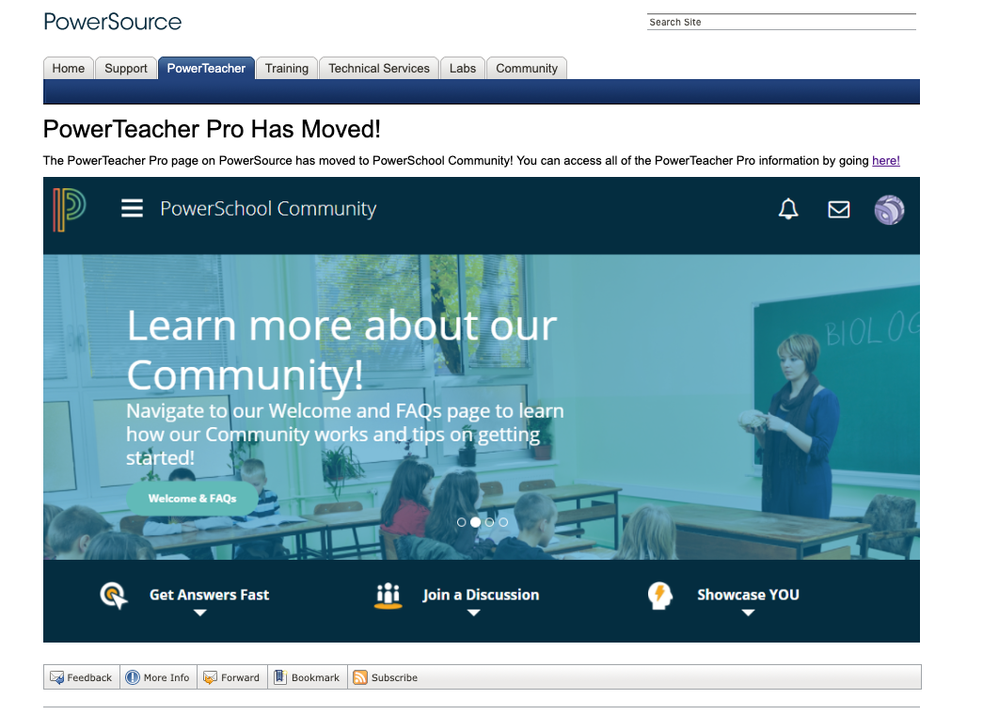Open the mail envelope icon
The width and height of the screenshot is (999, 716).
coord(839,209)
